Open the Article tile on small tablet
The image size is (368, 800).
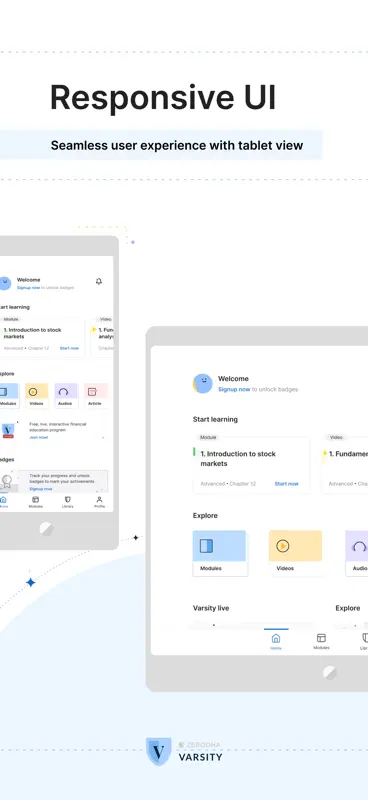click(95, 395)
